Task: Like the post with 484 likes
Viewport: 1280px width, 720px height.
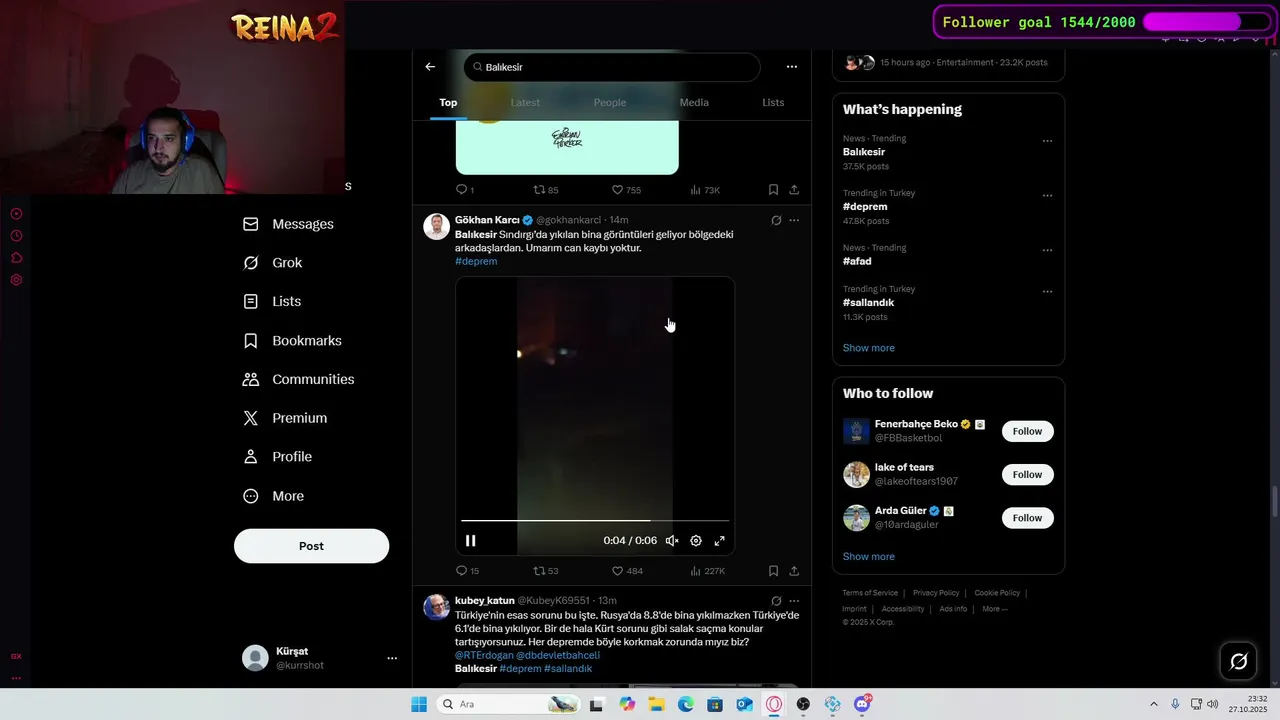Action: coord(627,571)
